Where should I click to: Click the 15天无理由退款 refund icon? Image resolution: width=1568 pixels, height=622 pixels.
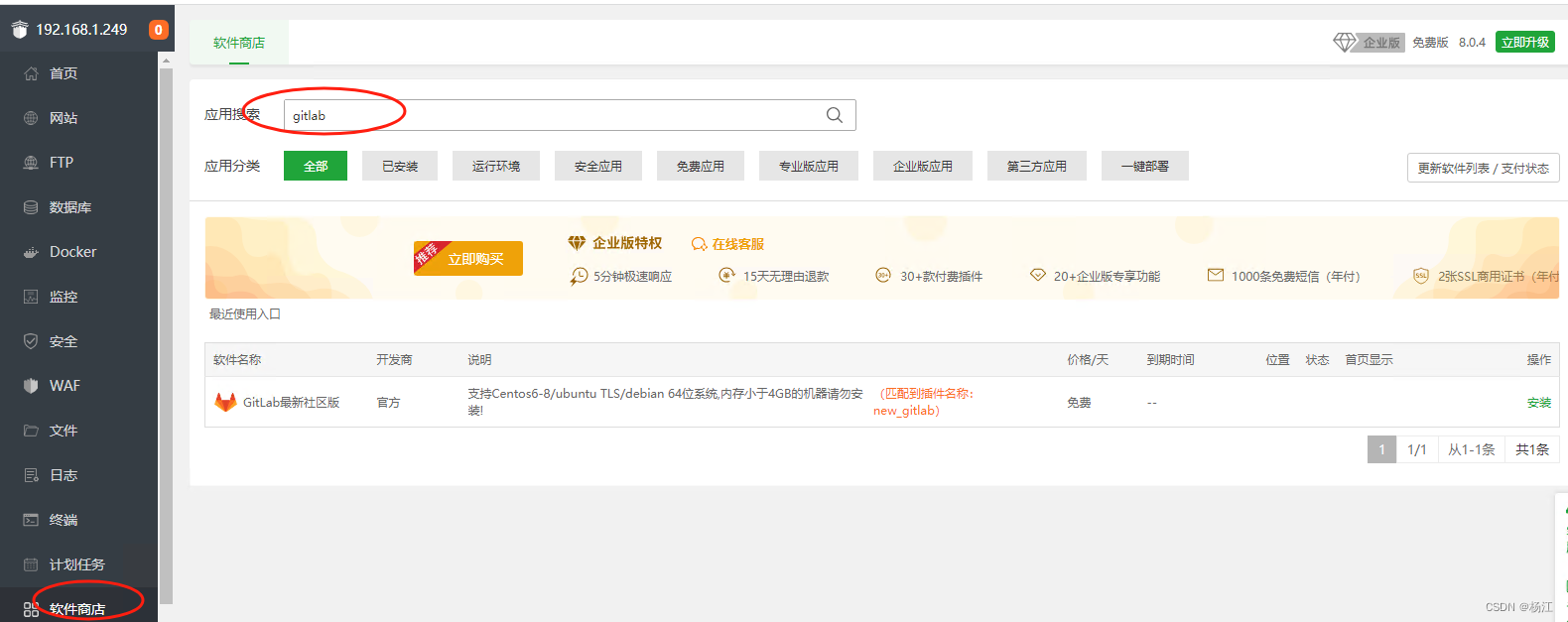727,275
